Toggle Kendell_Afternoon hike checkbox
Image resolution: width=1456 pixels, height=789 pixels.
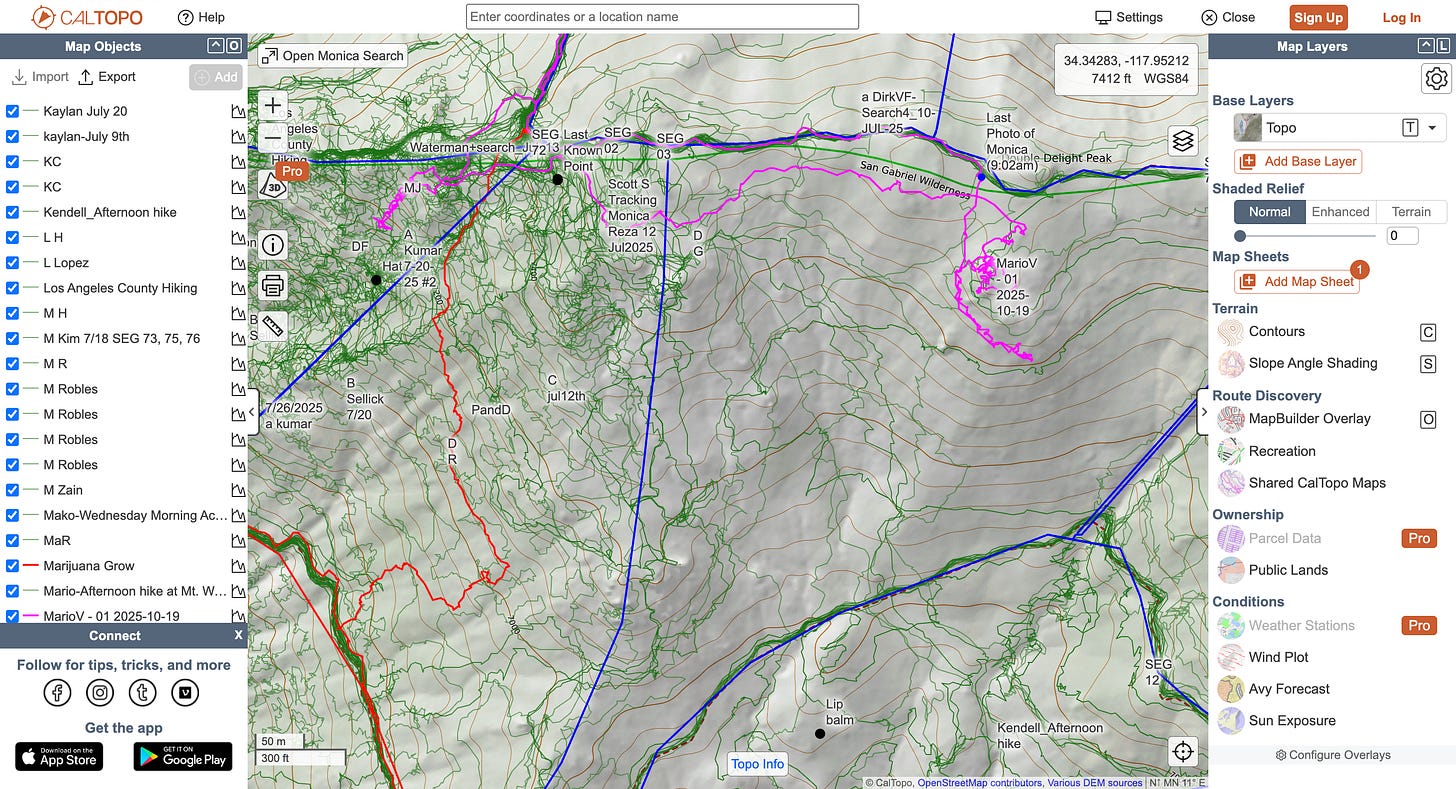click(x=13, y=212)
